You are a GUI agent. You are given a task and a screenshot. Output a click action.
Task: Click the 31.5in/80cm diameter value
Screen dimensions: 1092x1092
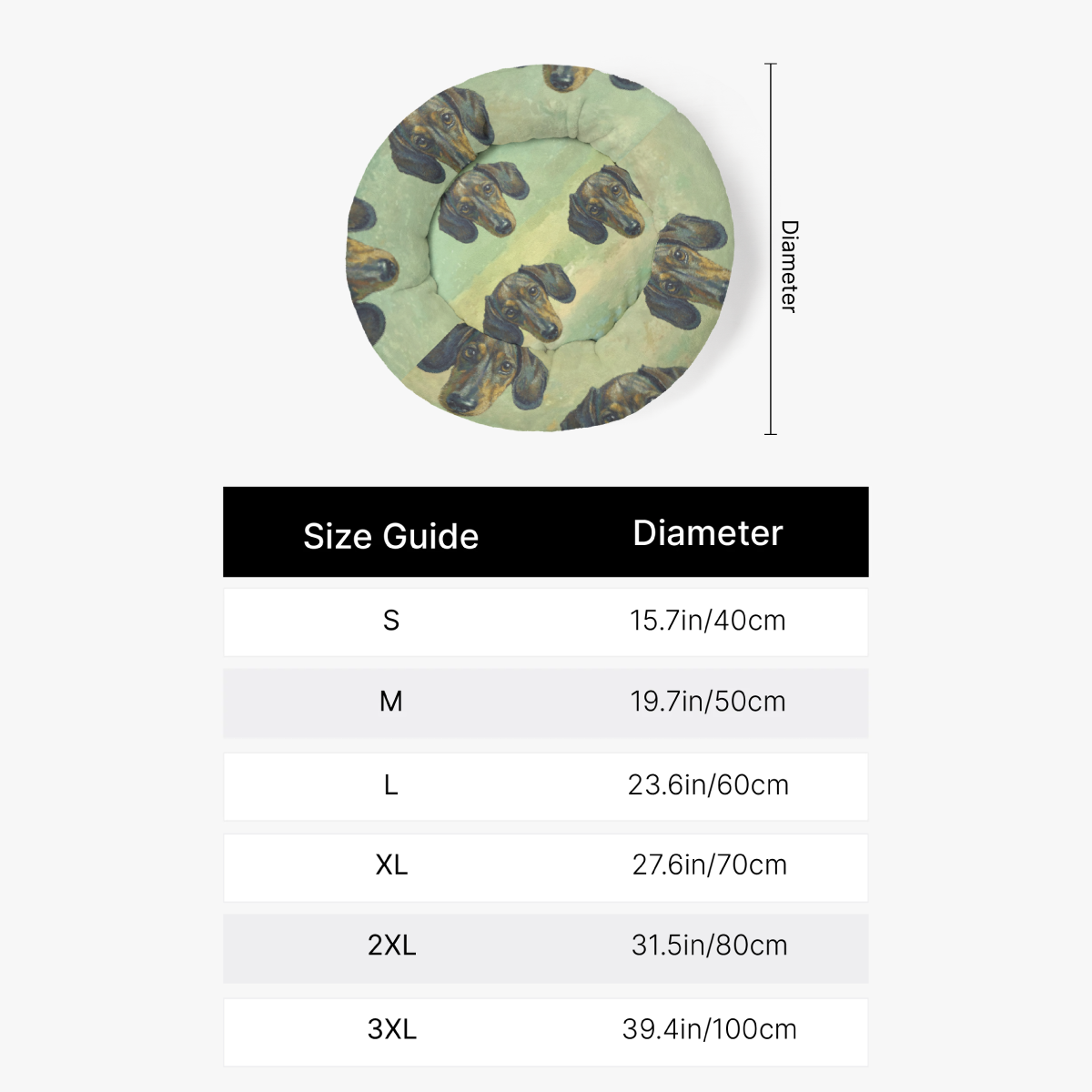click(x=709, y=945)
